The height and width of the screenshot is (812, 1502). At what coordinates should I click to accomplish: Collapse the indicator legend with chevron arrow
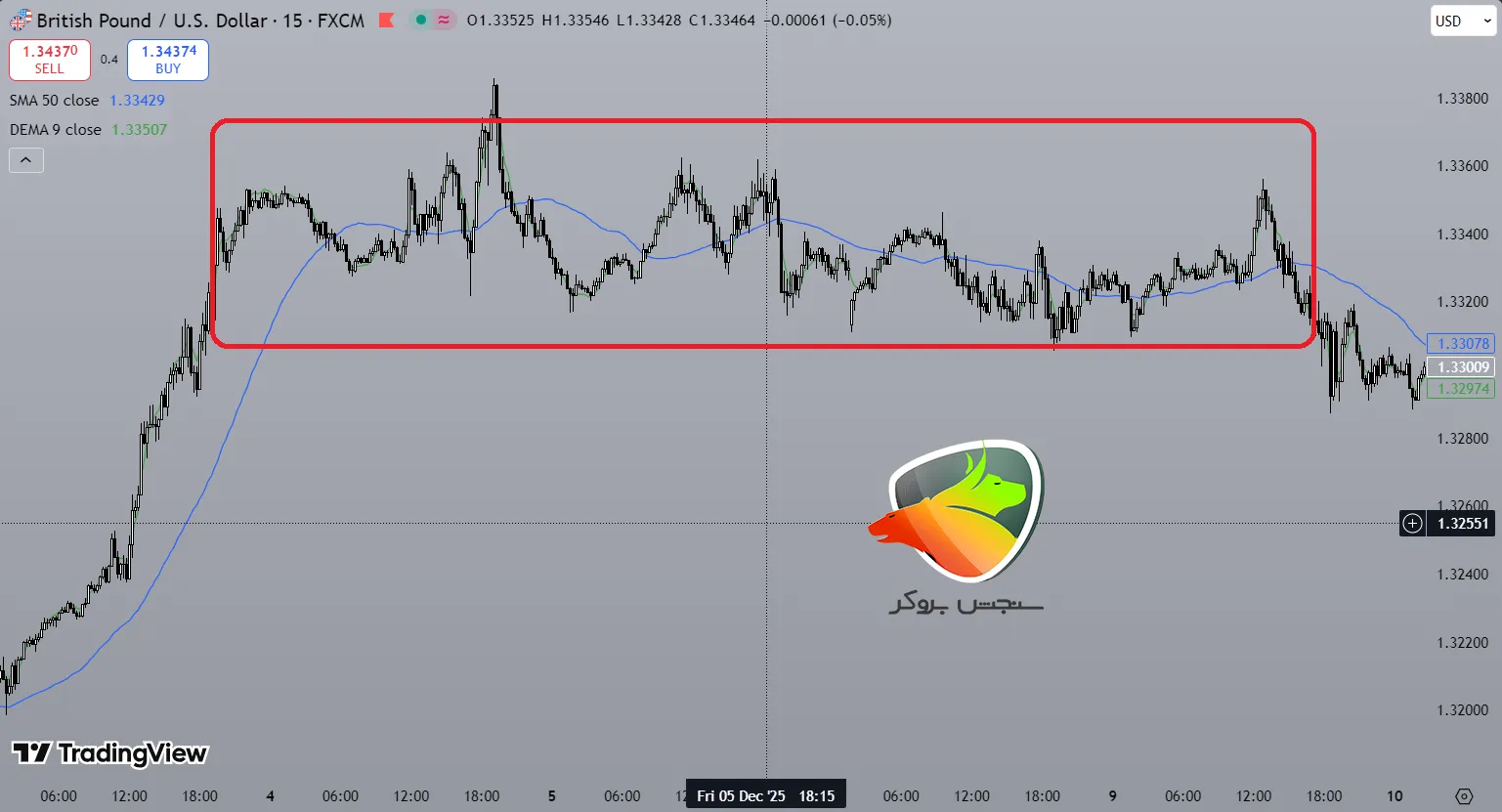[26, 160]
